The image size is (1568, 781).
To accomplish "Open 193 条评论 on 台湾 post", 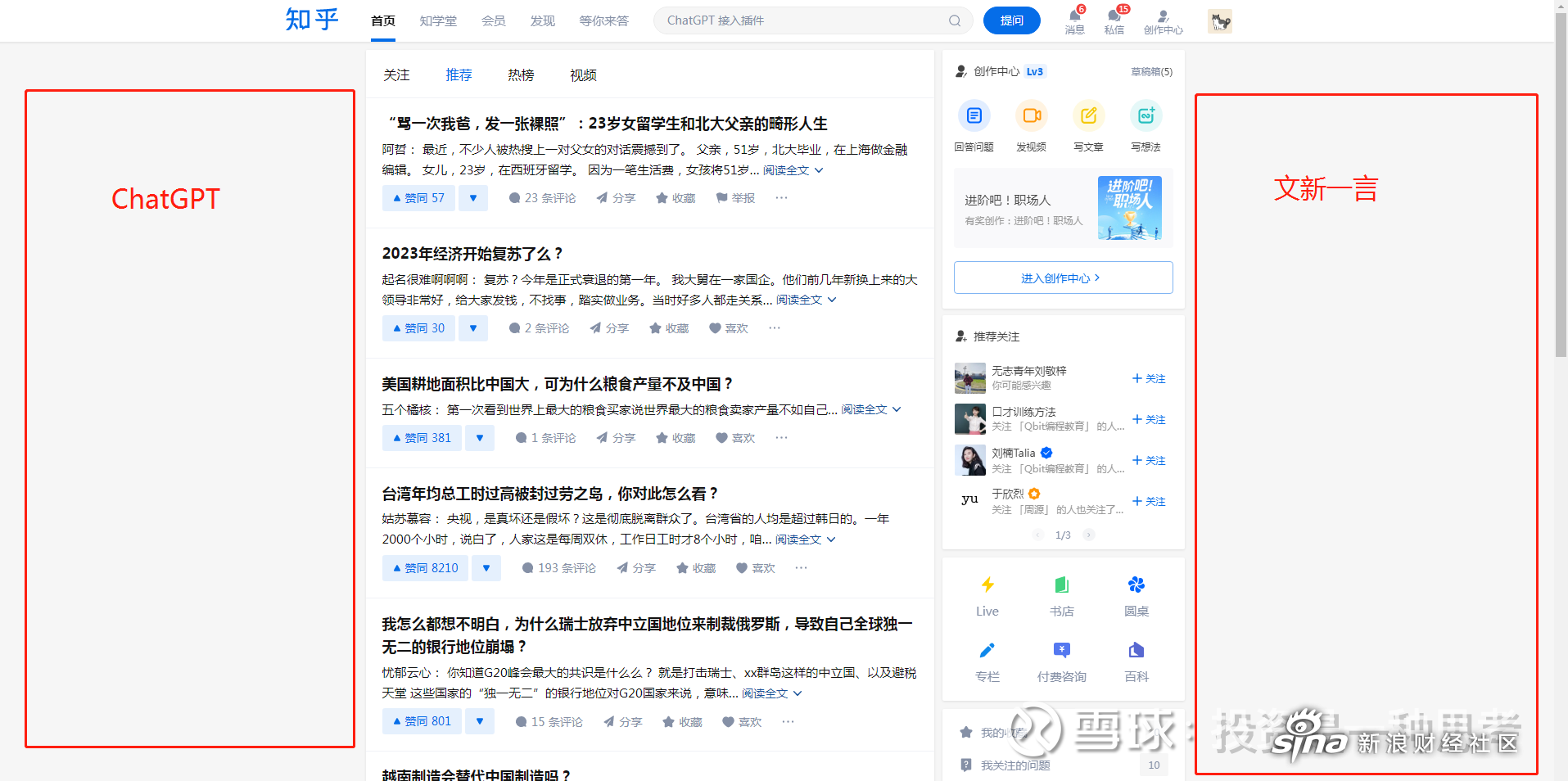I will point(559,568).
